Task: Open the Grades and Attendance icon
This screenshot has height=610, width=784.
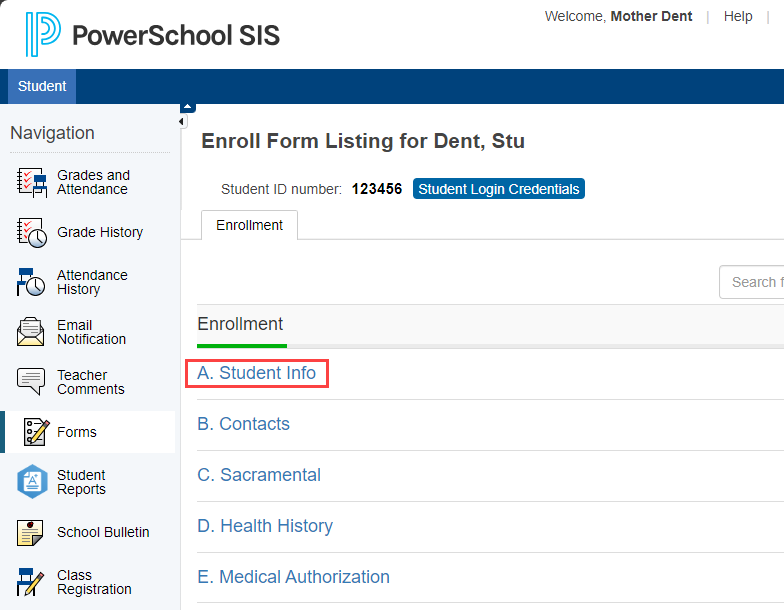Action: [x=32, y=183]
